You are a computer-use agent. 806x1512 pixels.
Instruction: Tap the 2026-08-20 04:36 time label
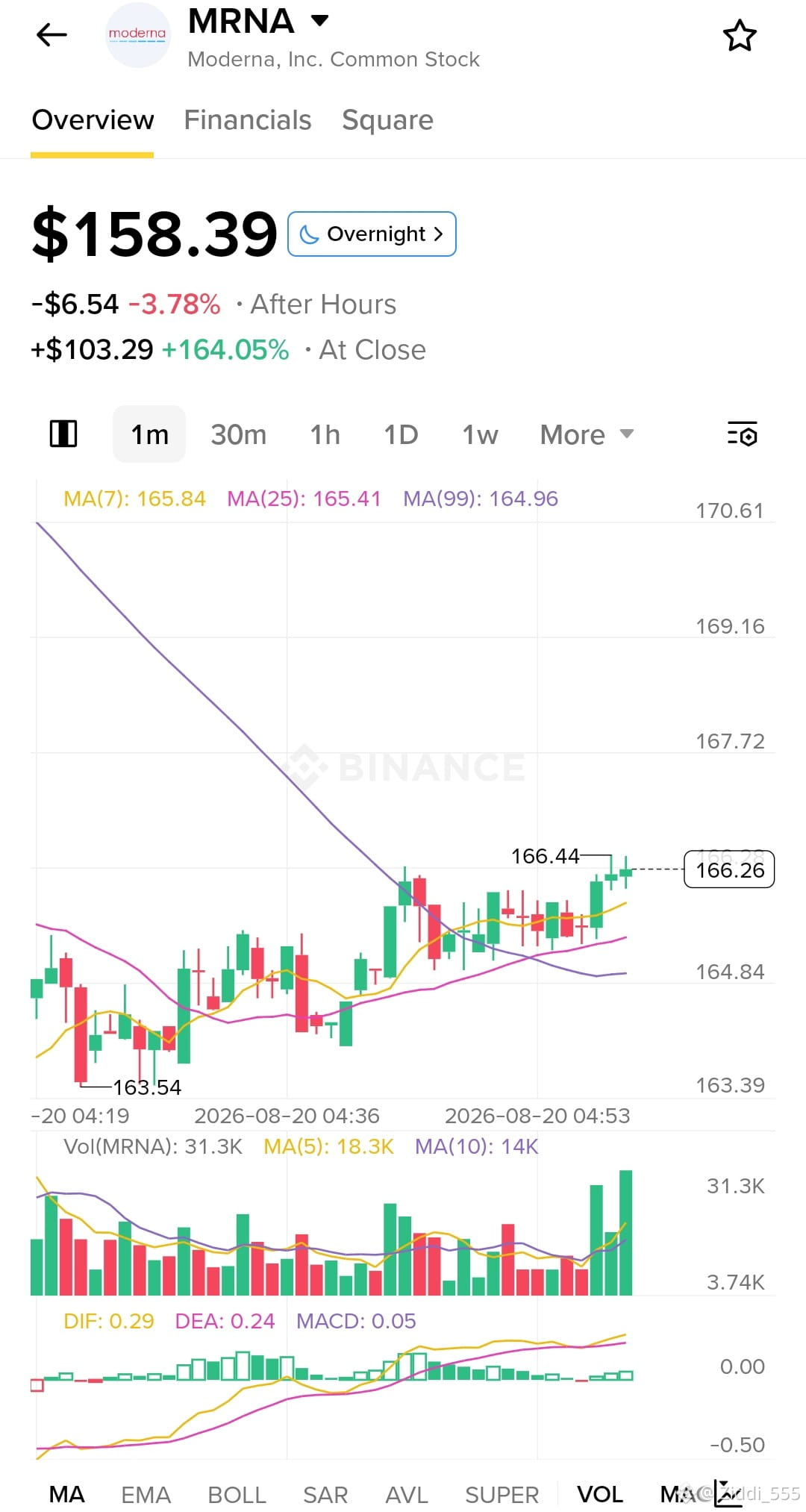287,1116
